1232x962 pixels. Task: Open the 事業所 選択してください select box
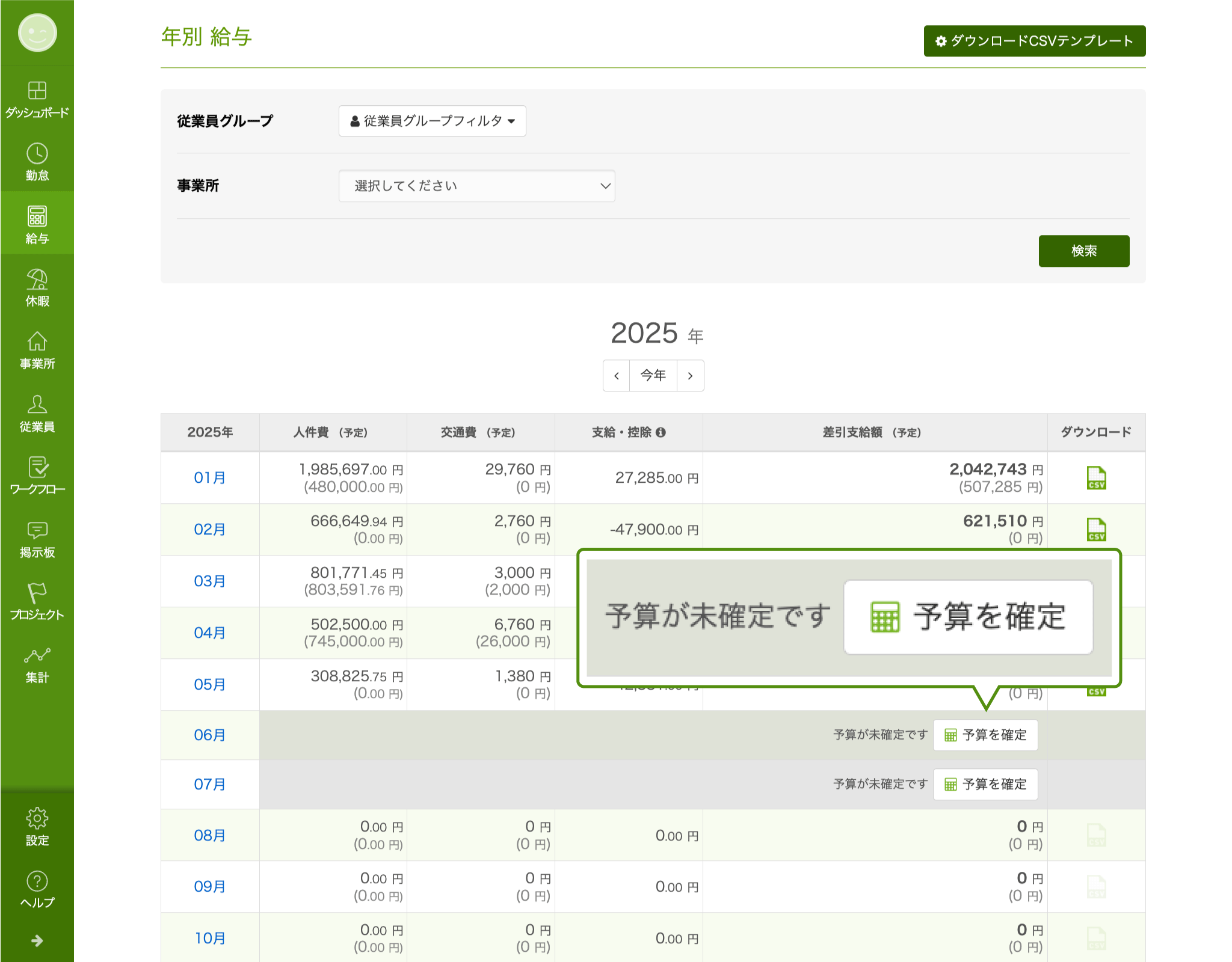[x=477, y=186]
